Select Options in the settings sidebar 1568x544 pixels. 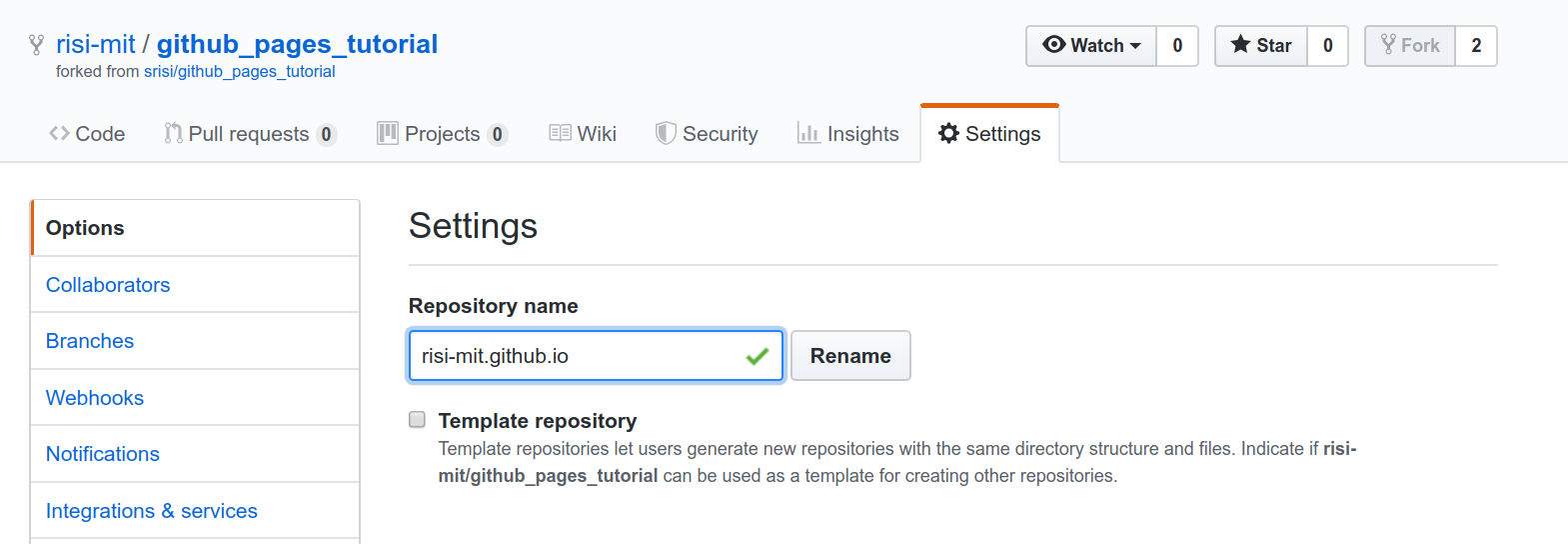[x=195, y=228]
